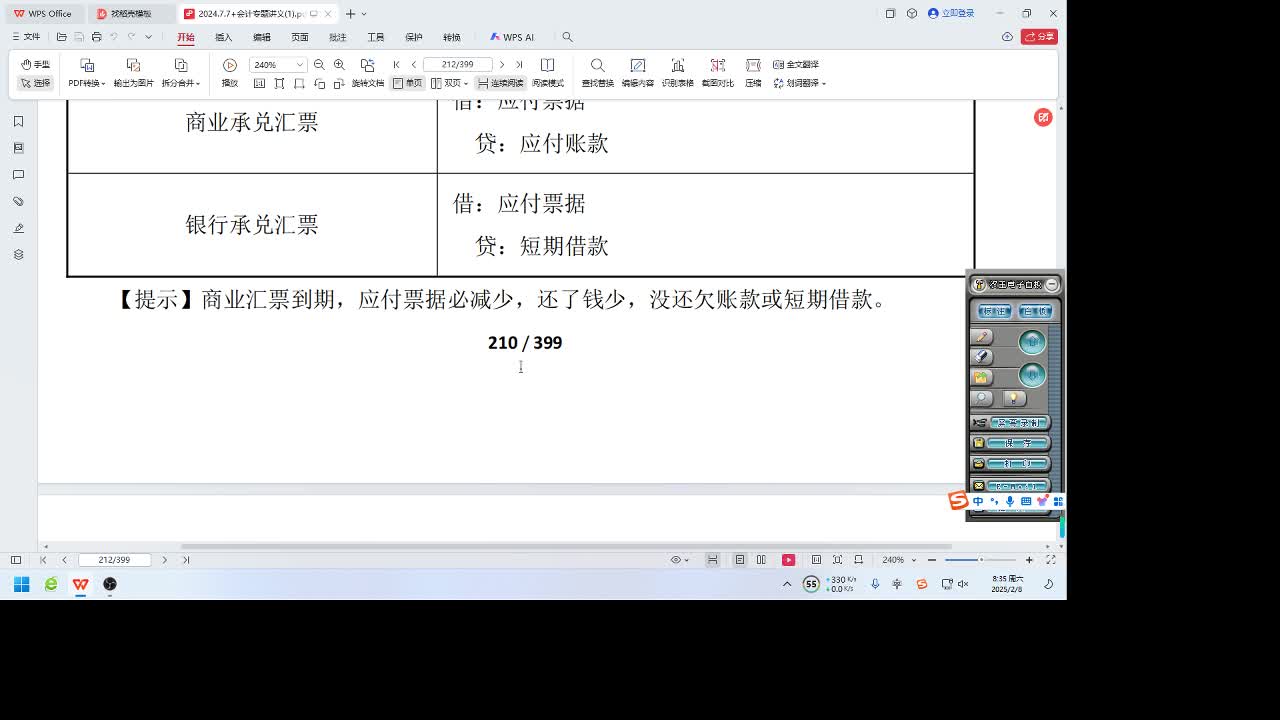Click the 全文翻译 full translation button

[x=796, y=65]
